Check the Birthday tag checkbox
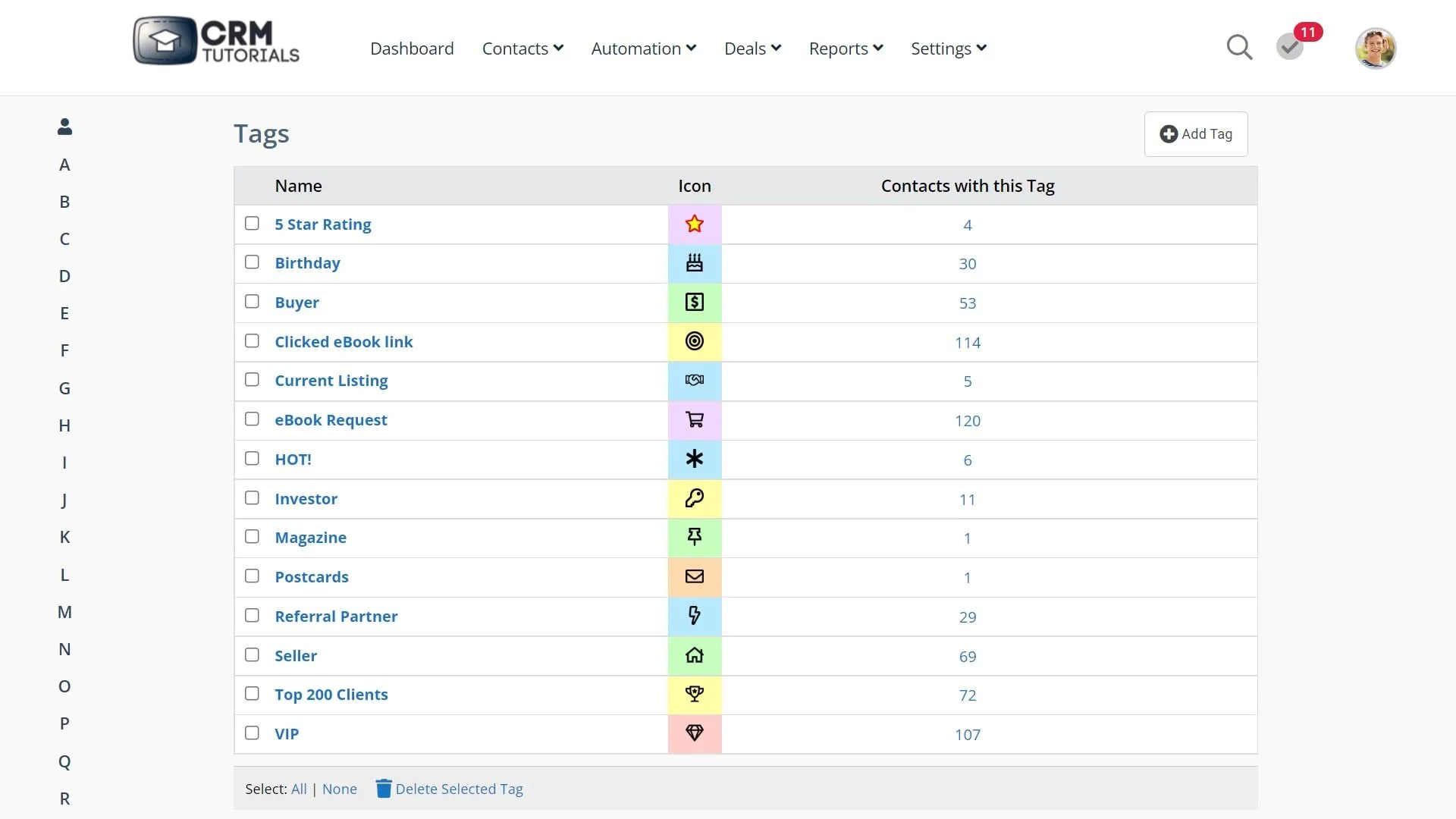 tap(252, 262)
